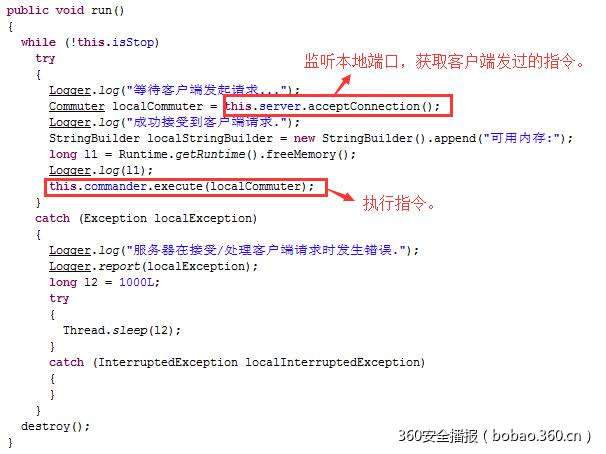The image size is (606, 454).
Task: Click the Logger.report(localException) link
Action: (x=153, y=267)
